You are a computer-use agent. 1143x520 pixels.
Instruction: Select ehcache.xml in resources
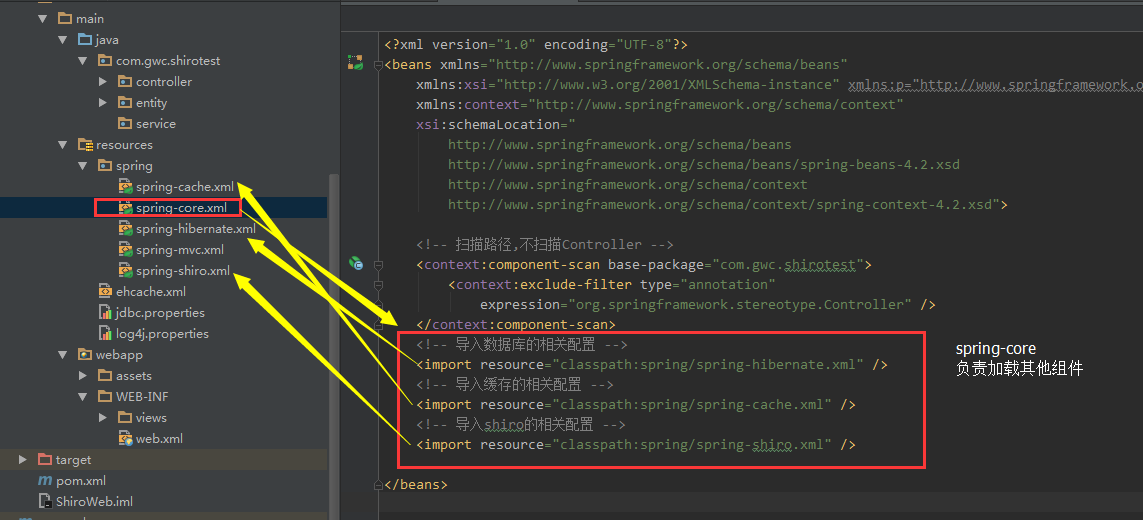pos(151,292)
